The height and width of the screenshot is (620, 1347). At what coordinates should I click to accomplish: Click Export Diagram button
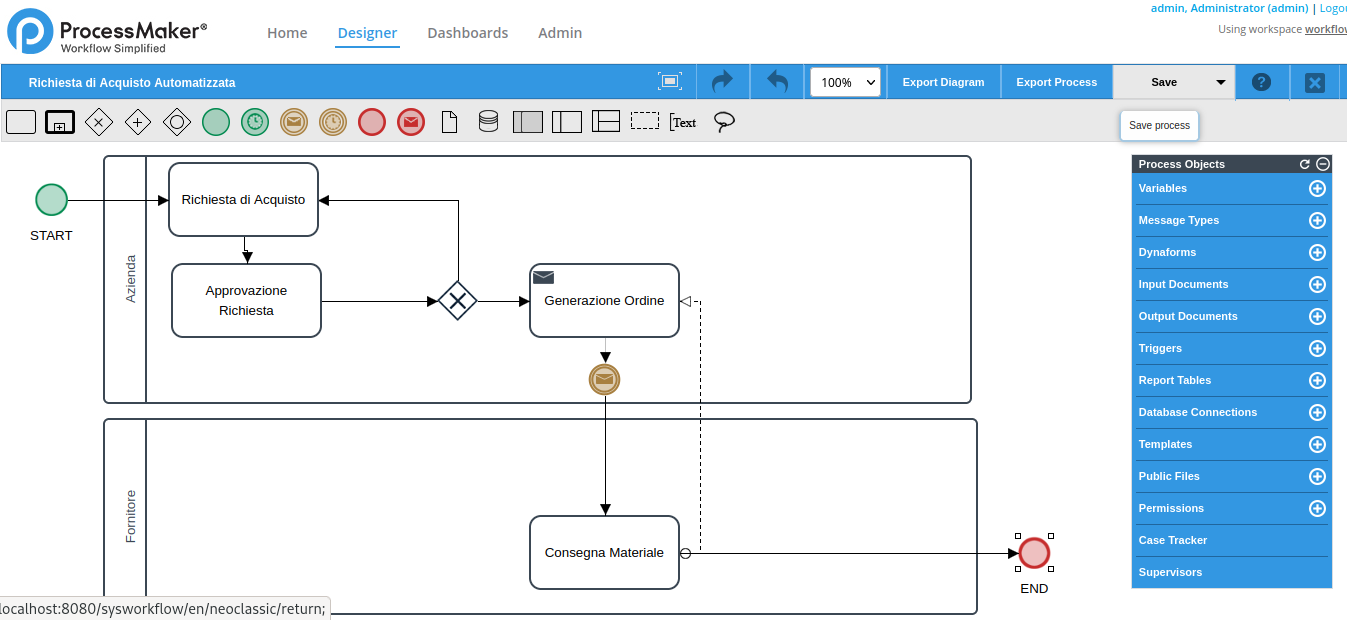943,82
